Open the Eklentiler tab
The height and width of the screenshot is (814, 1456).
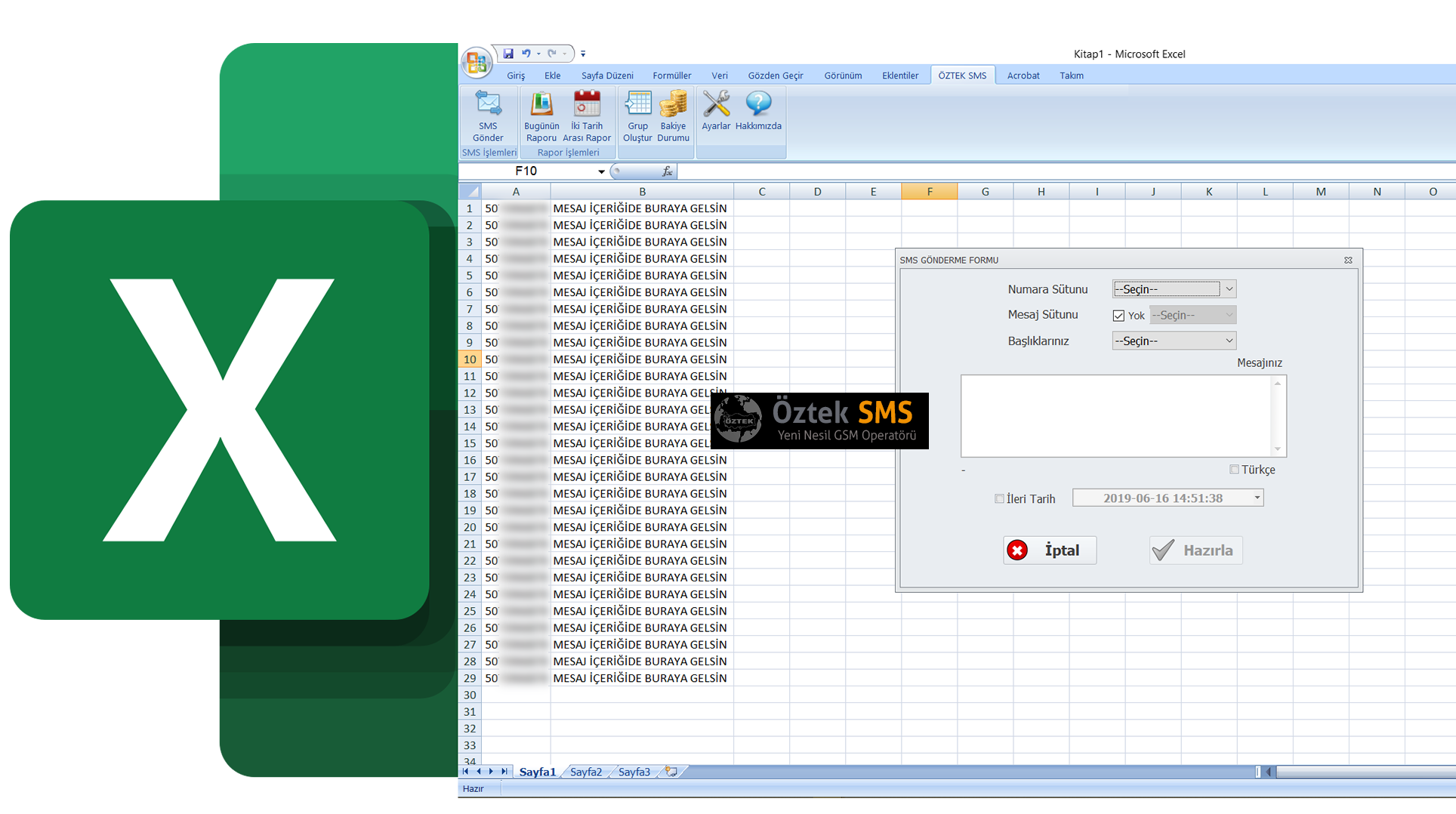(900, 76)
